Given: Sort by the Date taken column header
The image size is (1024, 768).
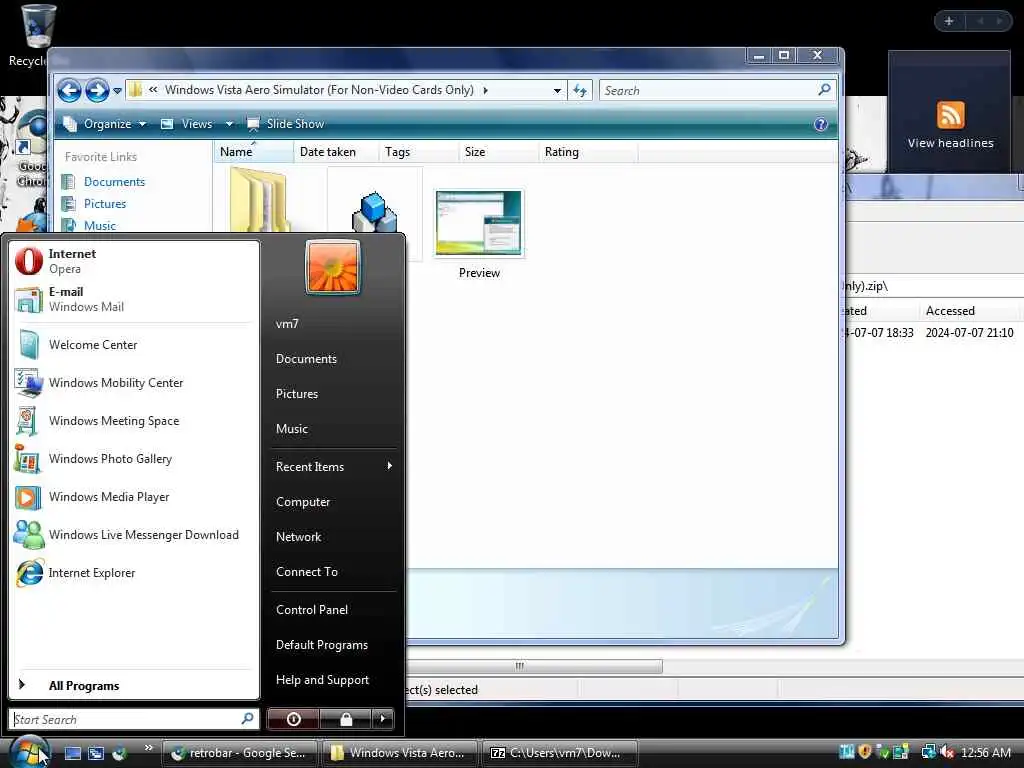Looking at the screenshot, I should 336,152.
